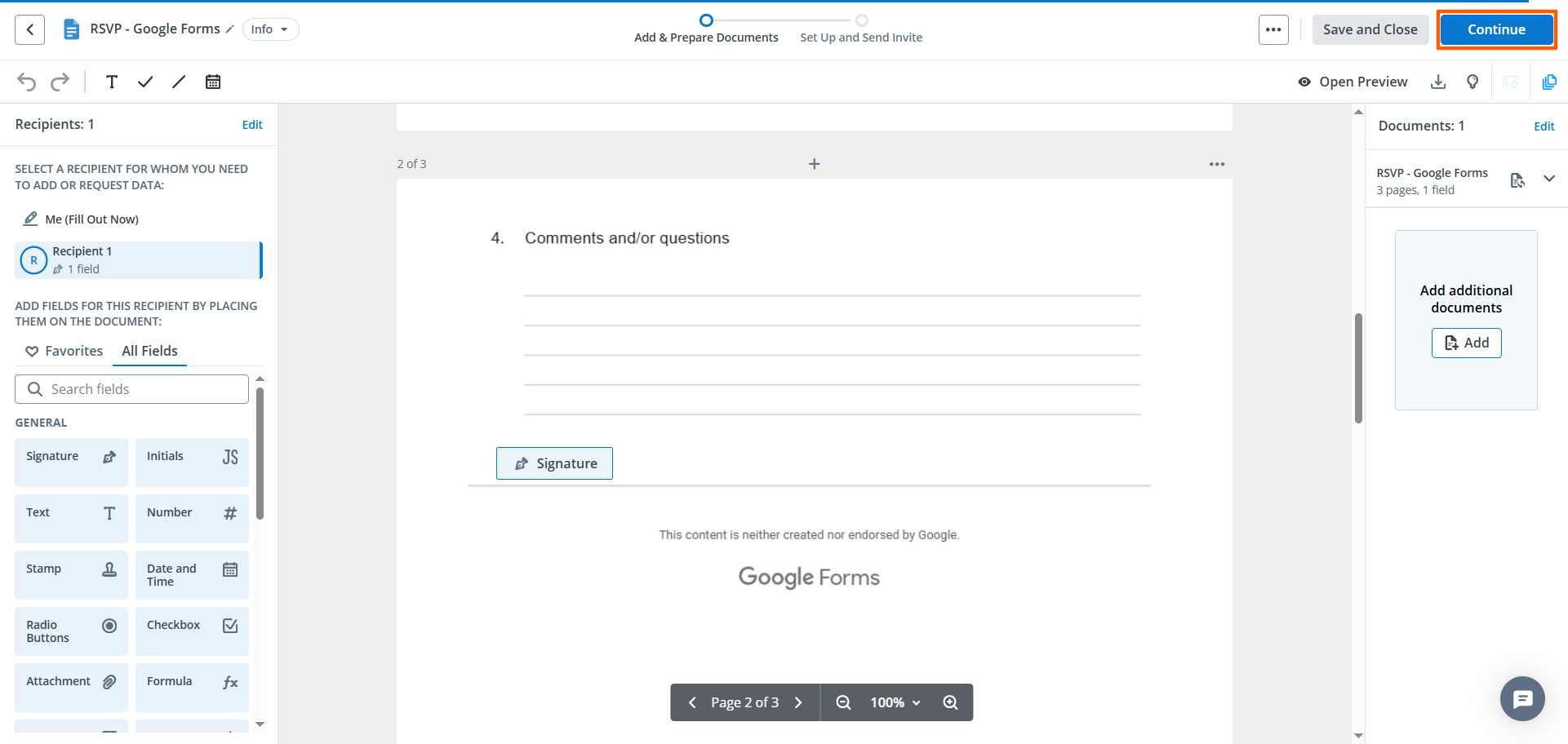
Task: Click the zoom in magnifier icon
Action: tap(949, 702)
